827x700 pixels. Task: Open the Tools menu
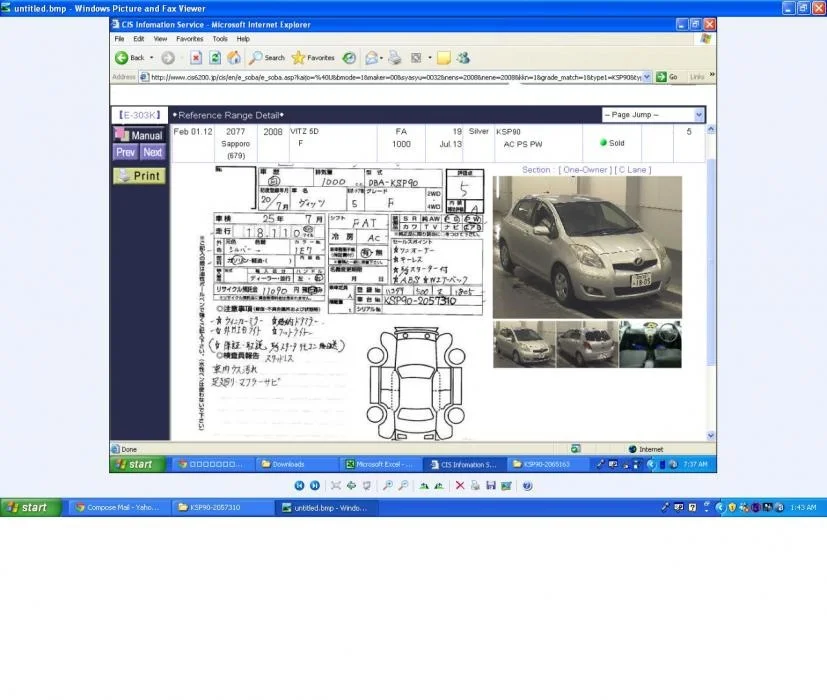[x=220, y=39]
